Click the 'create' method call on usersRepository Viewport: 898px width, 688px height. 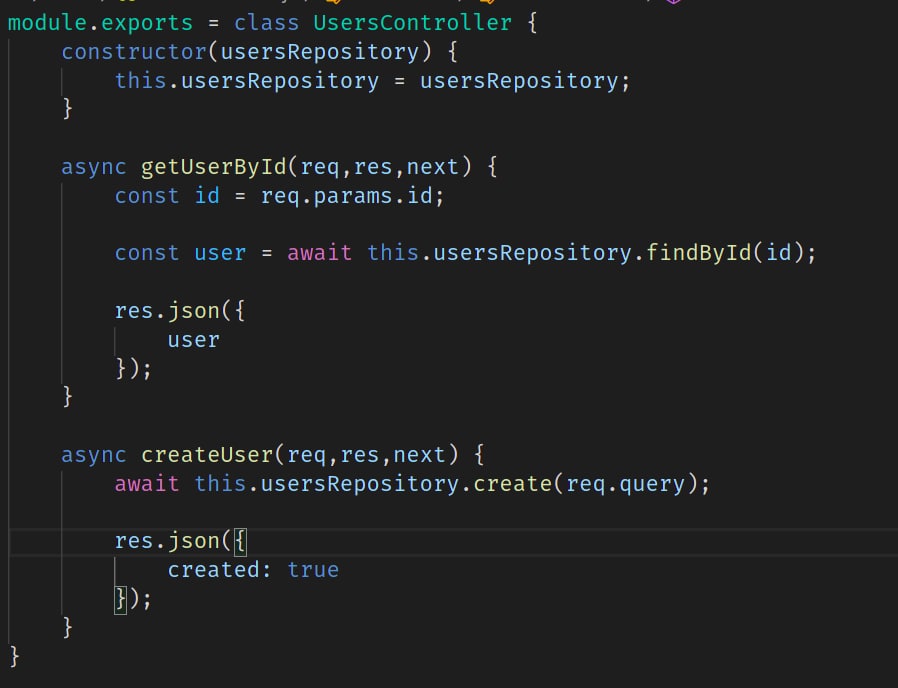coord(512,484)
